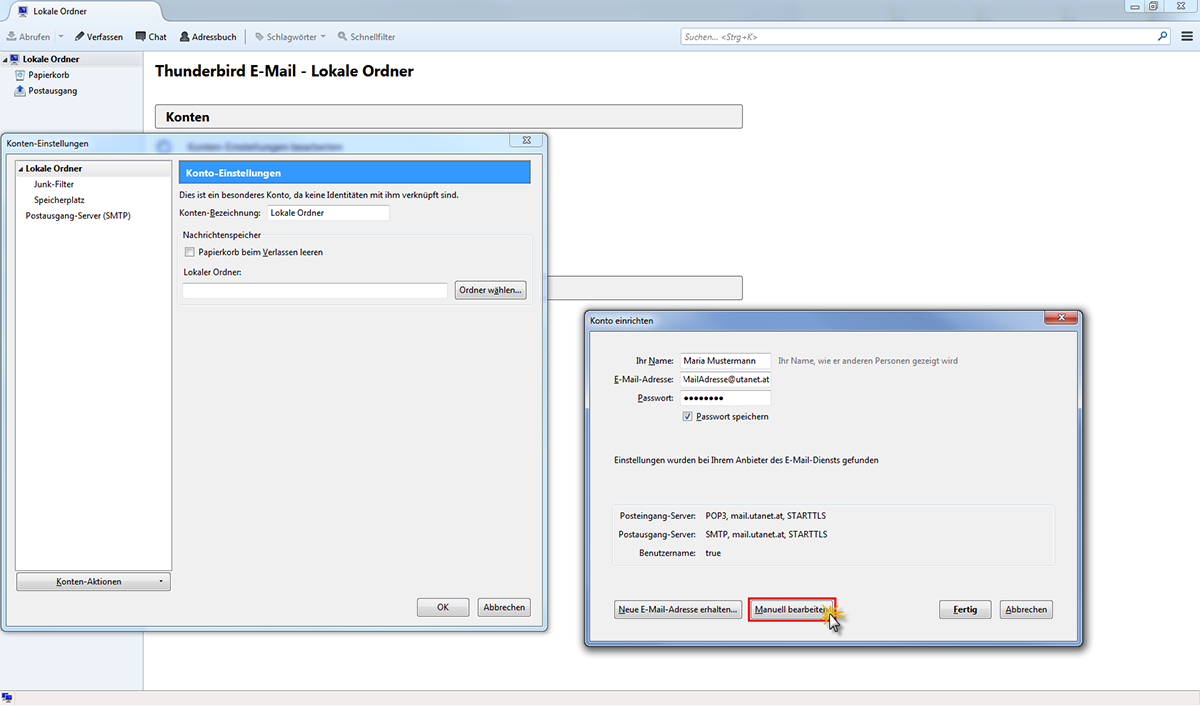Click the Ihr Name input field
The width and height of the screenshot is (1200, 706).
click(x=725, y=361)
